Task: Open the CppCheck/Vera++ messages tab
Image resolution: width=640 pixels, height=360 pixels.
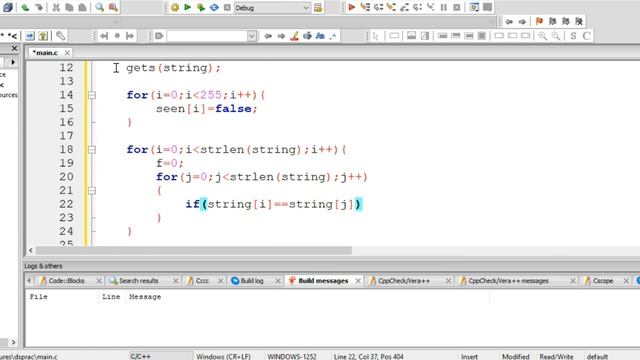Action: pyautogui.click(x=508, y=281)
